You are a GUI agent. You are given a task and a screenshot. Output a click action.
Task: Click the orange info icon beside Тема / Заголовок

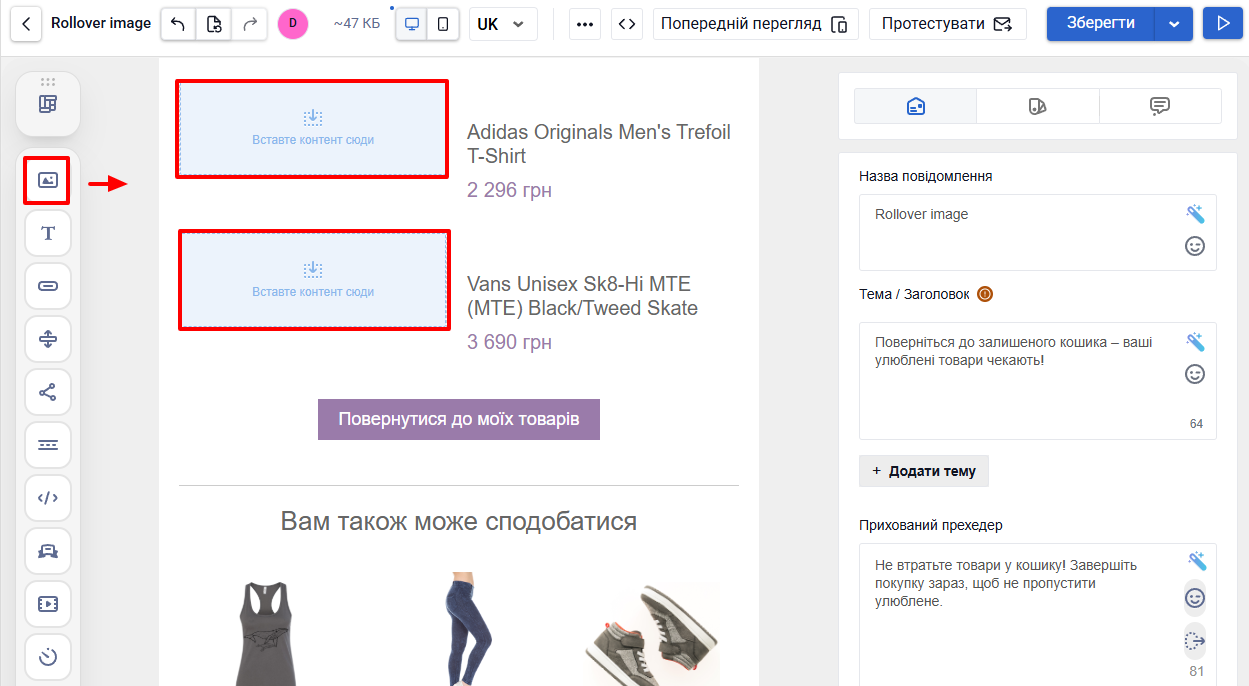click(985, 294)
